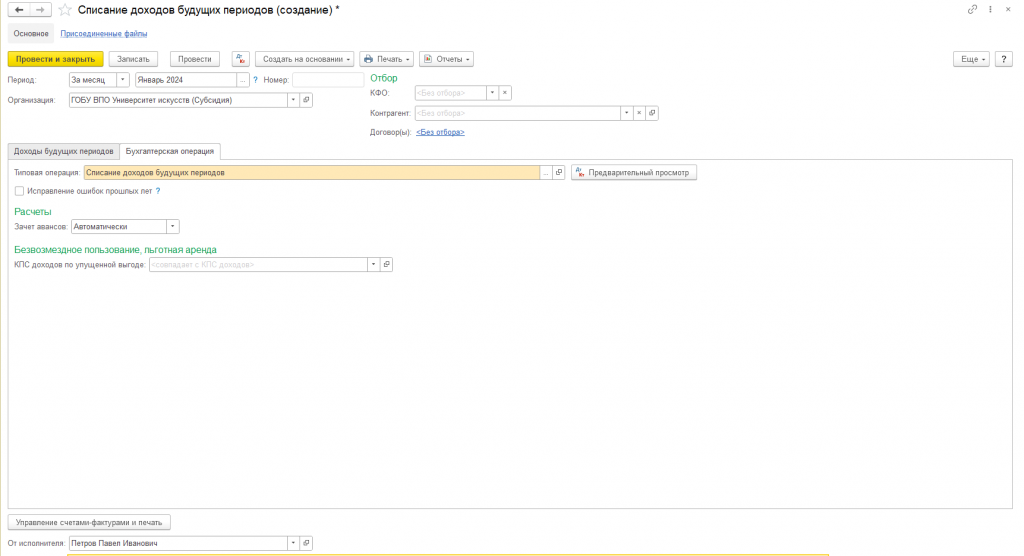Click the КФО filter input field

pos(451,93)
